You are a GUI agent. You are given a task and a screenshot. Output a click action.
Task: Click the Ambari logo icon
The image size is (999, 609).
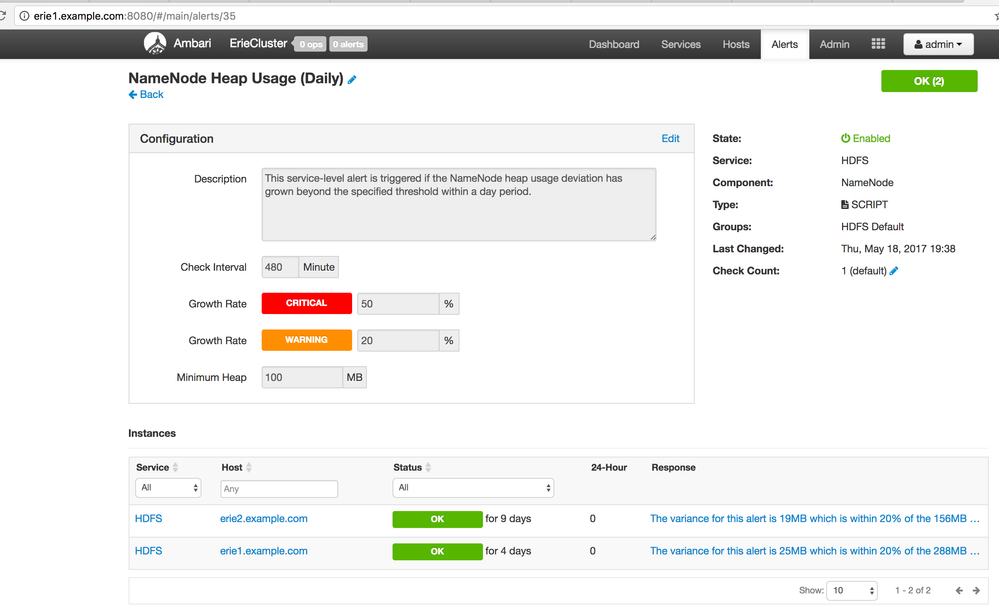click(x=155, y=43)
